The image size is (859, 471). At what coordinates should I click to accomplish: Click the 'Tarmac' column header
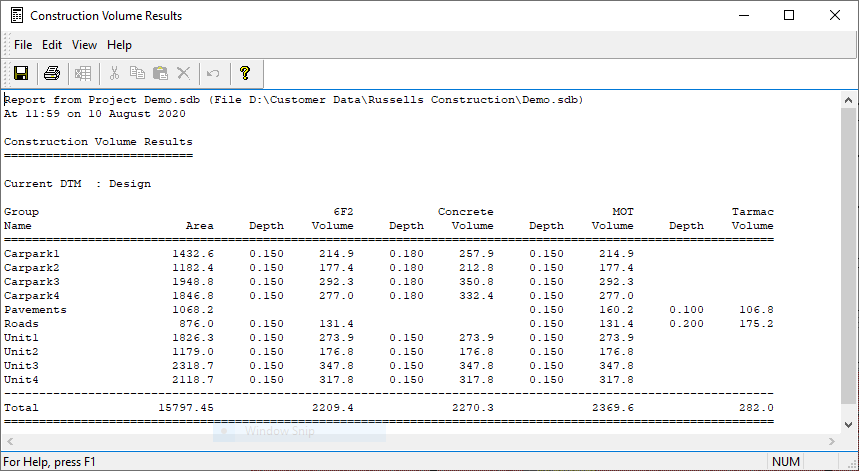[753, 211]
